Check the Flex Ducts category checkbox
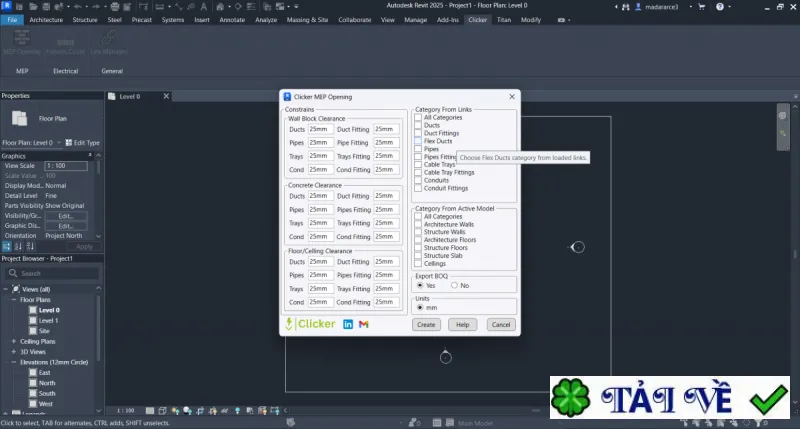800x429 pixels. pos(418,141)
